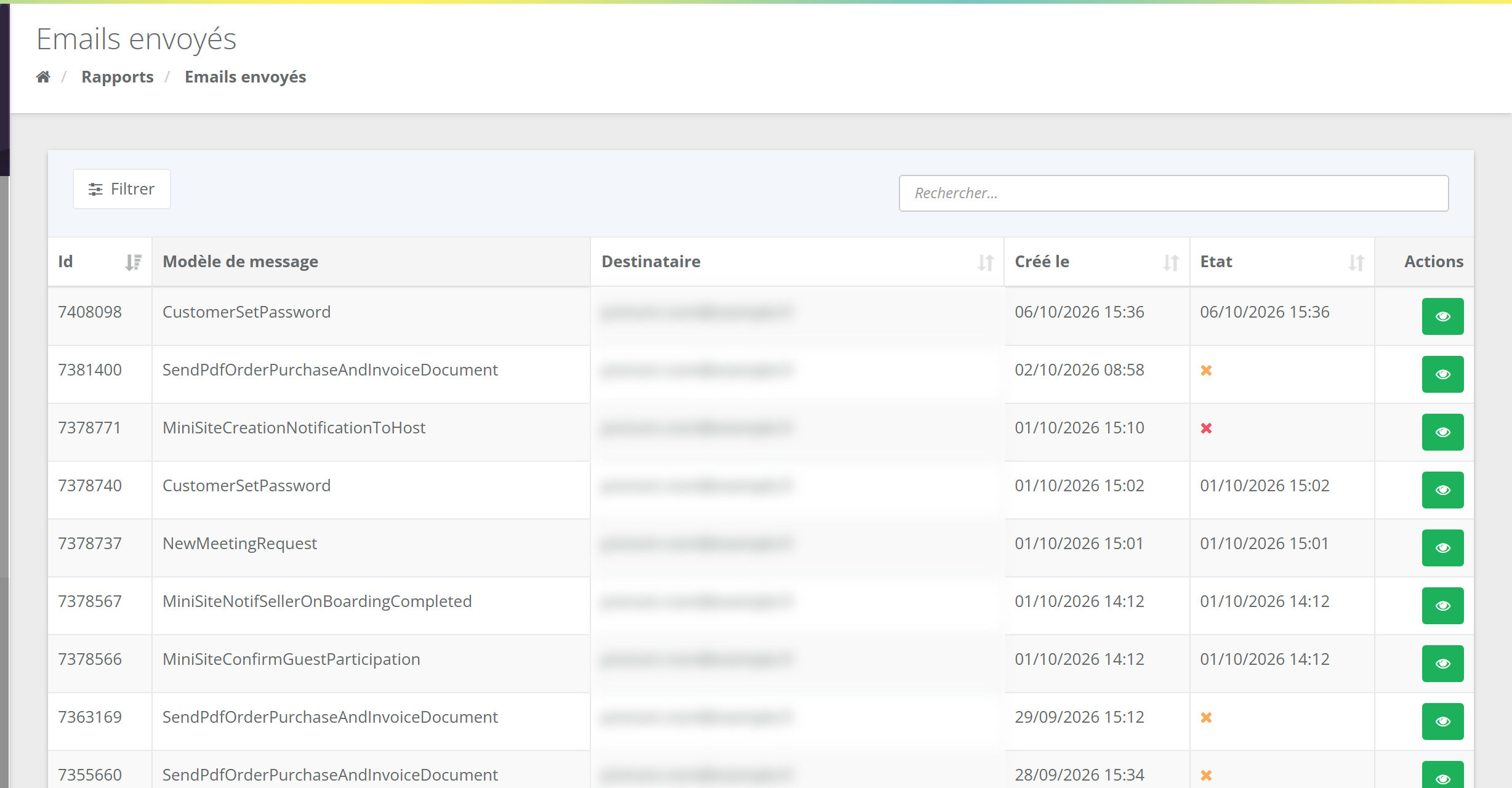Sort by Créé le column arrows
Image resolution: width=1512 pixels, height=788 pixels.
(1171, 262)
